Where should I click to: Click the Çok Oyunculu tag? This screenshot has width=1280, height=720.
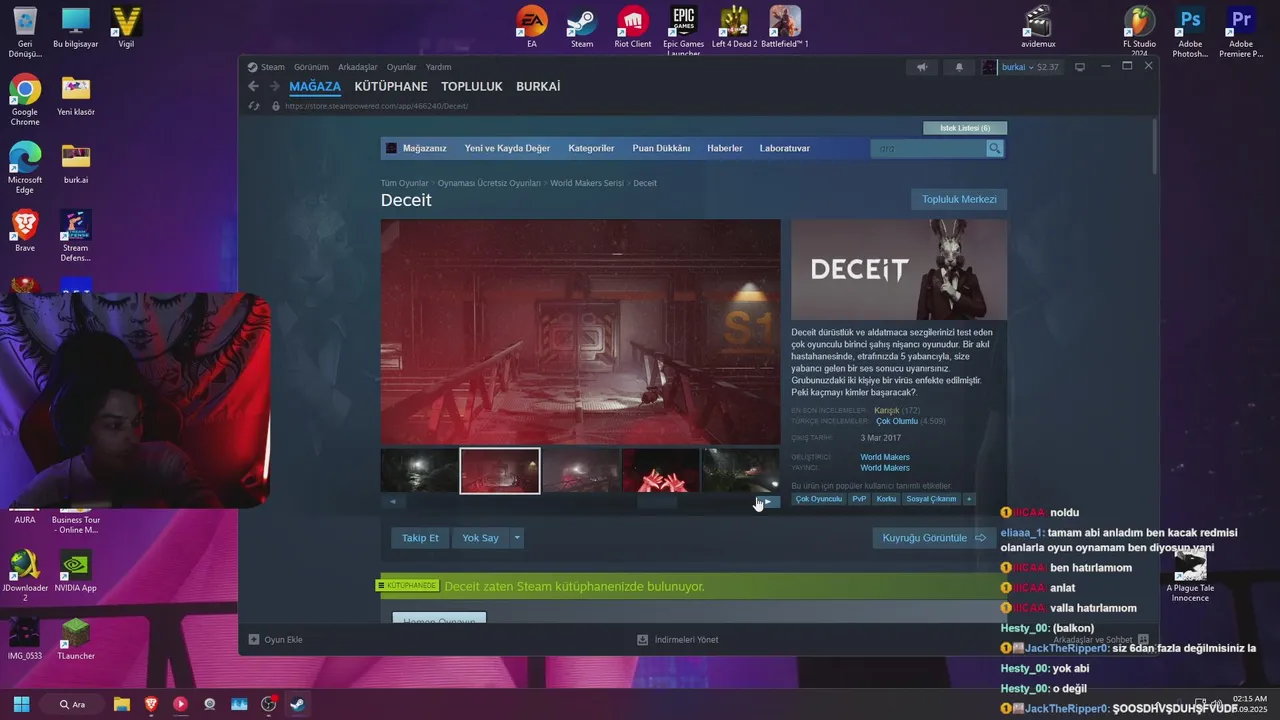coord(819,499)
